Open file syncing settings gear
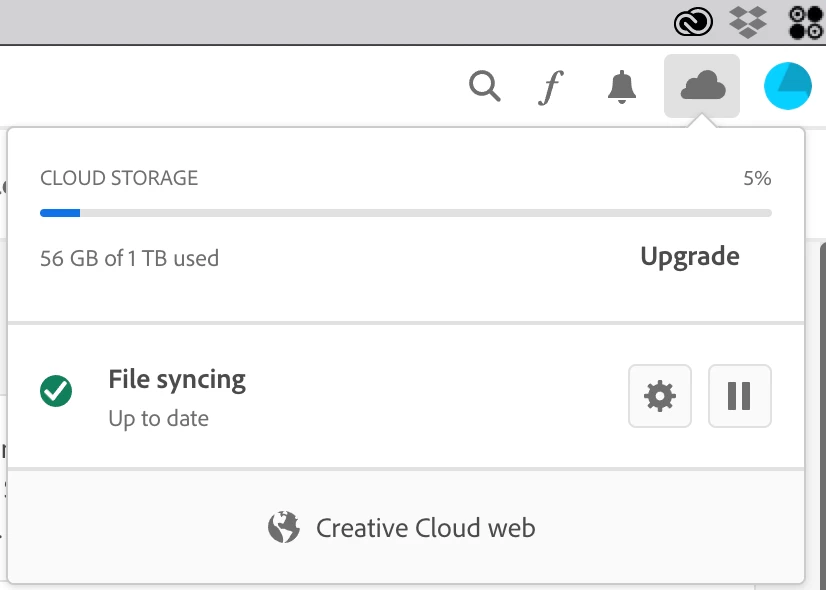 coord(660,396)
